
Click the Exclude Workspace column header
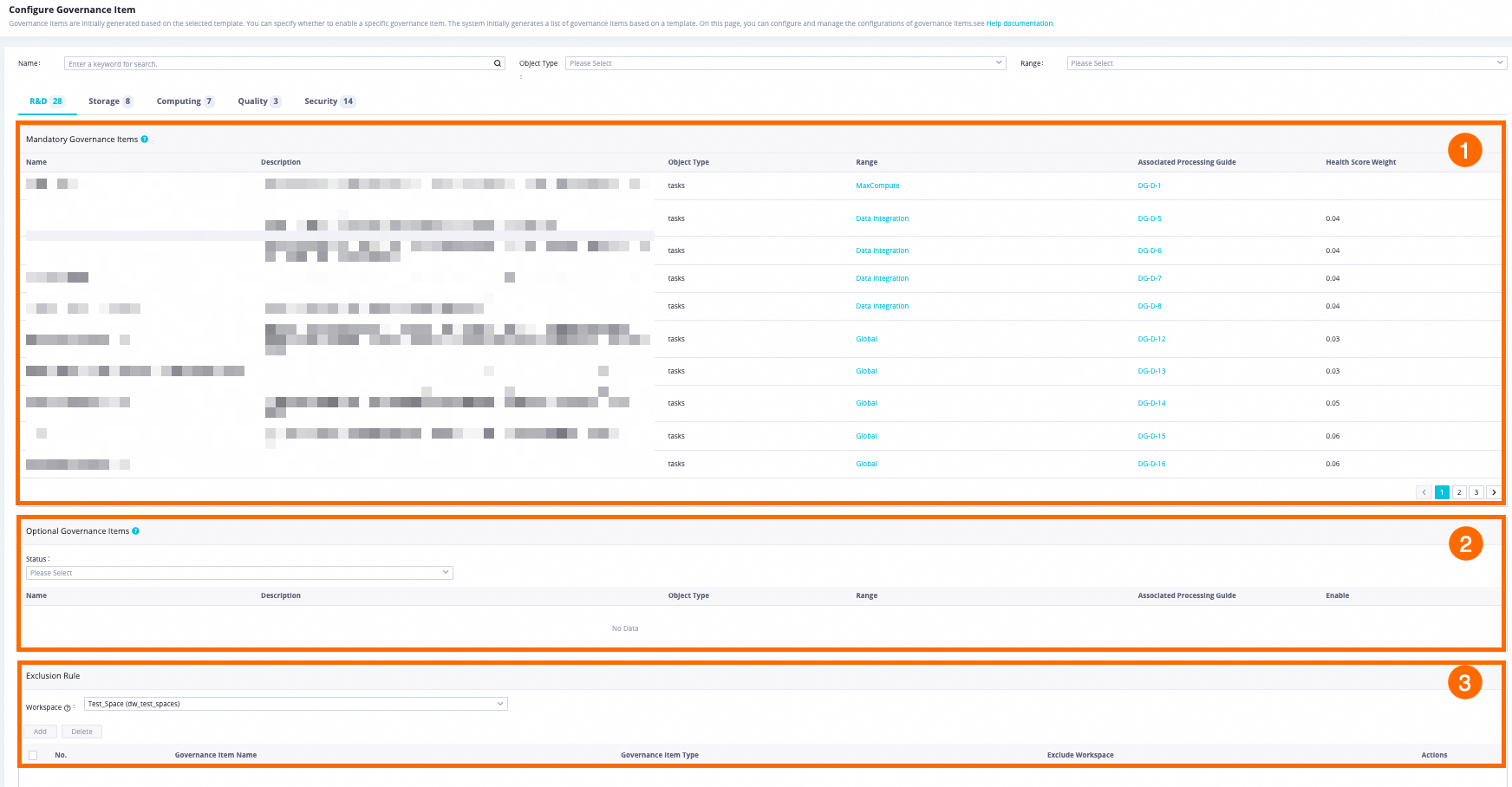1080,755
